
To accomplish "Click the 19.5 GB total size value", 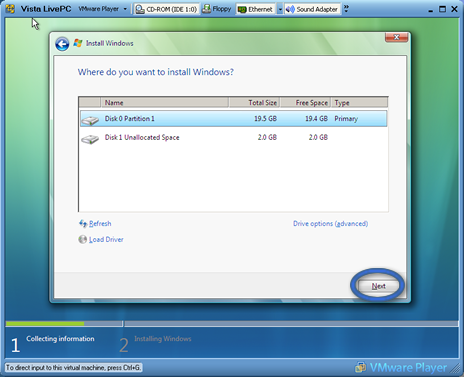I will [265, 119].
